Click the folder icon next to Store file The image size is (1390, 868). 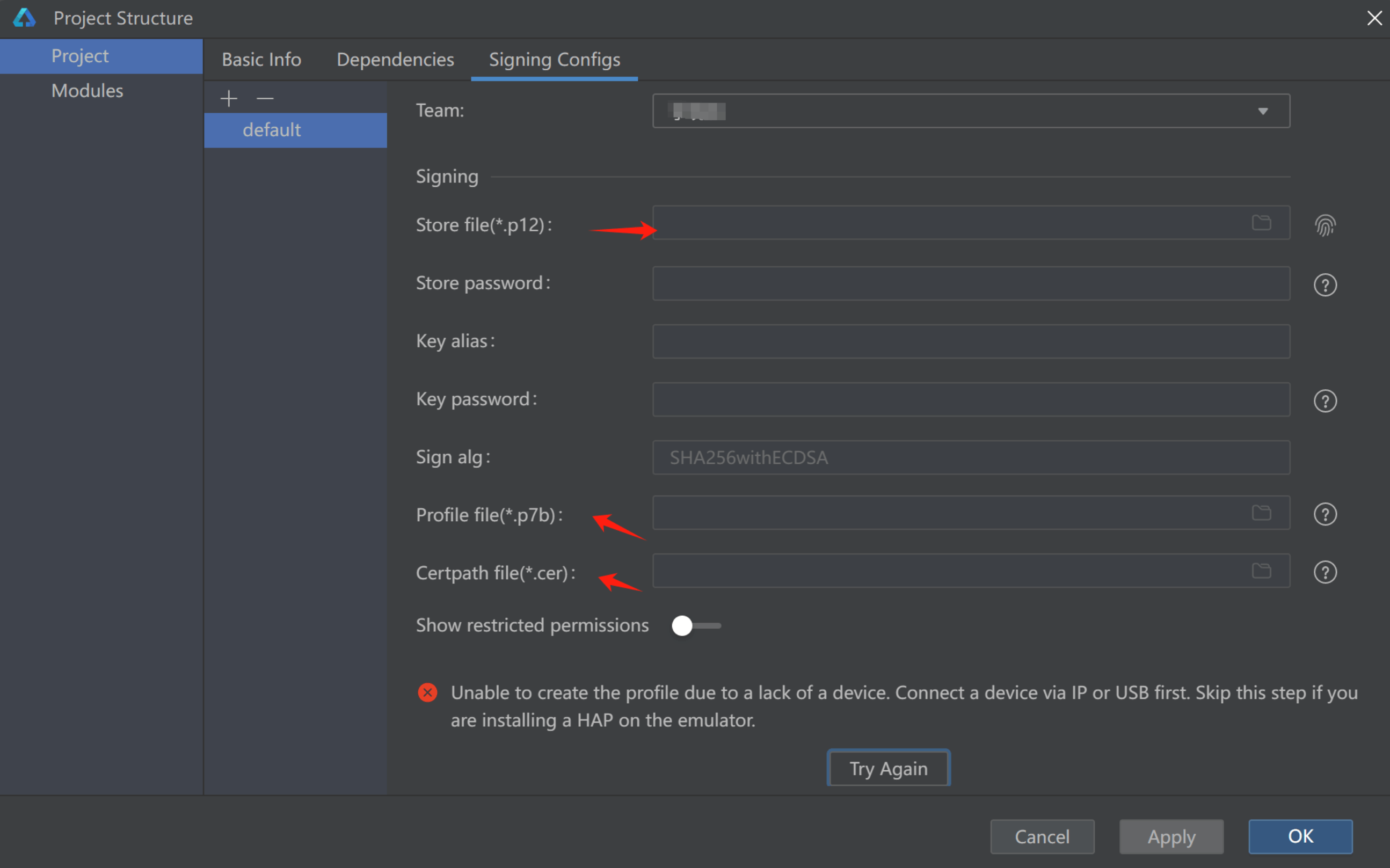[1262, 223]
